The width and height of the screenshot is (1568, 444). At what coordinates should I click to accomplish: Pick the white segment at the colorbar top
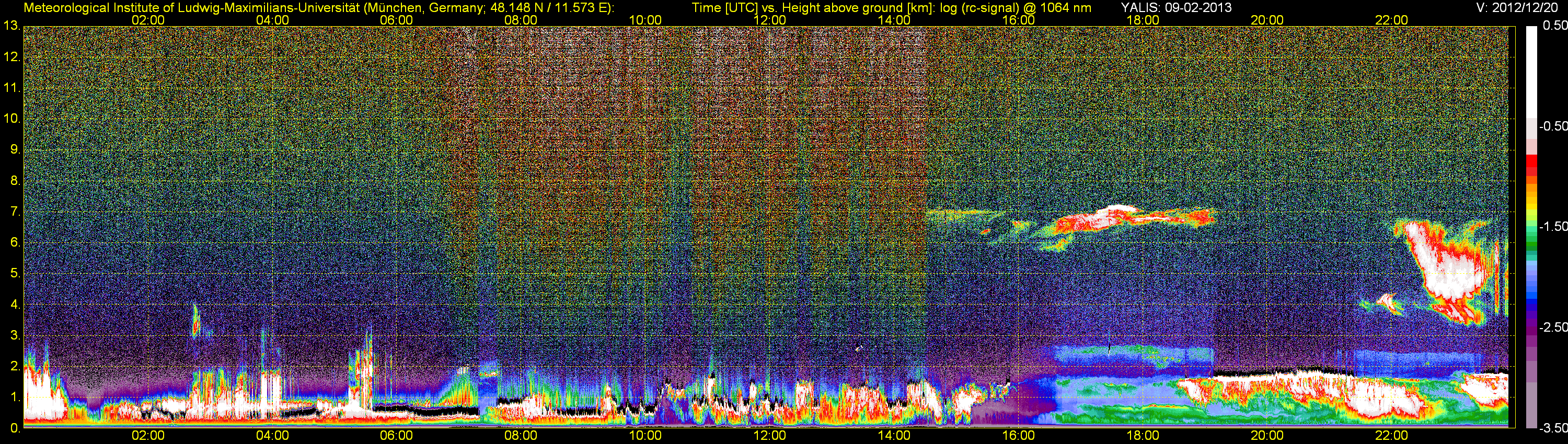[1531, 72]
